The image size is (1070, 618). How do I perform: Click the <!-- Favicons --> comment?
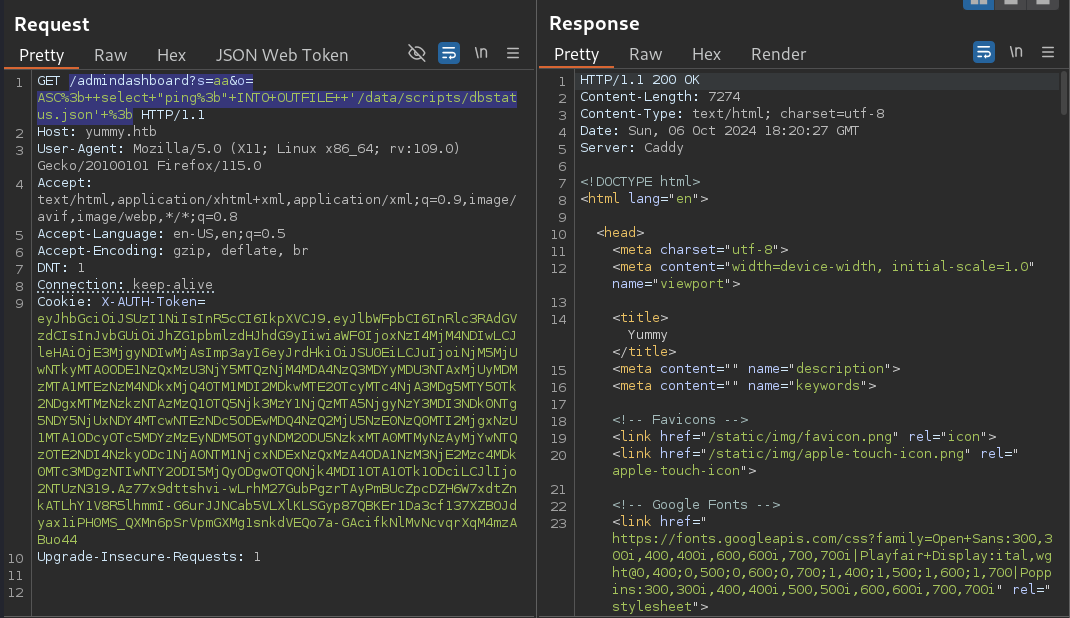click(x=680, y=420)
